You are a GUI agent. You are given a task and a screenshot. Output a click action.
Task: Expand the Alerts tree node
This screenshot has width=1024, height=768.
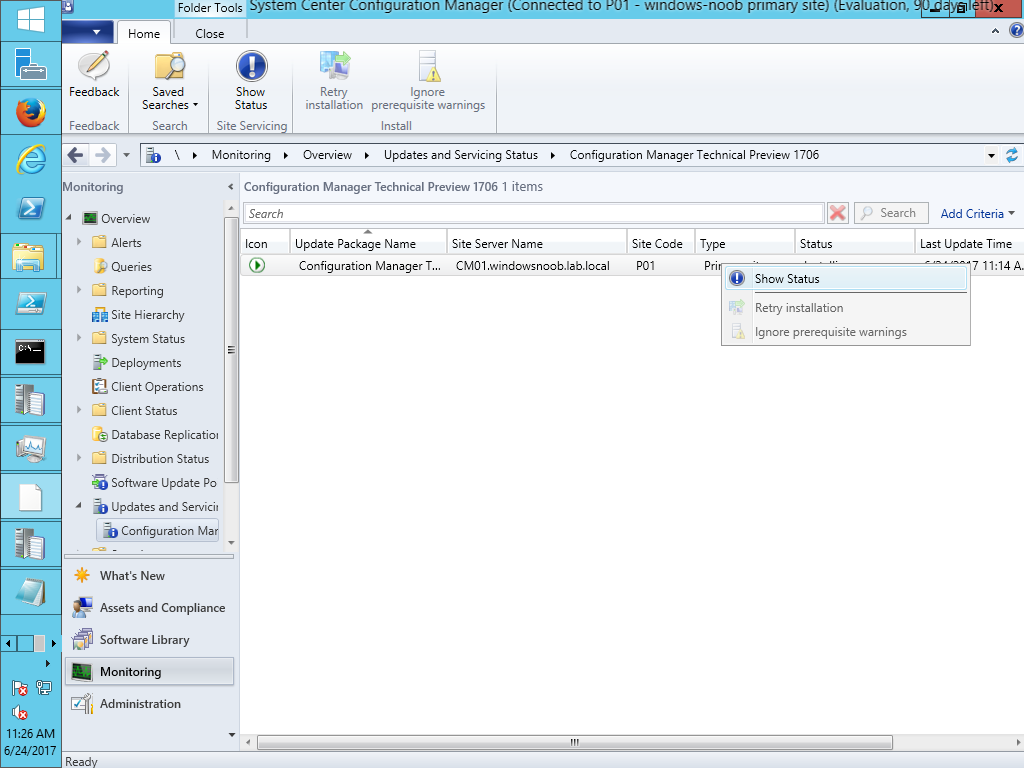click(79, 242)
